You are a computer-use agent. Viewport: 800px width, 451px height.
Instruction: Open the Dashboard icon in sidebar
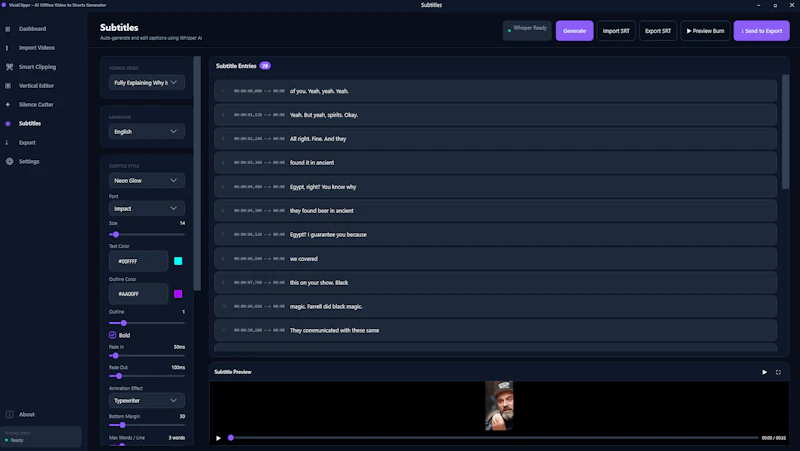pos(8,29)
